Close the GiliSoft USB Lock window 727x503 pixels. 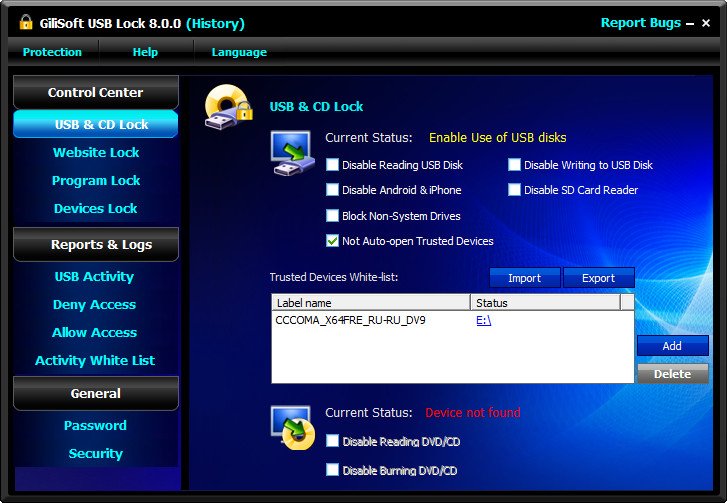[x=706, y=23]
